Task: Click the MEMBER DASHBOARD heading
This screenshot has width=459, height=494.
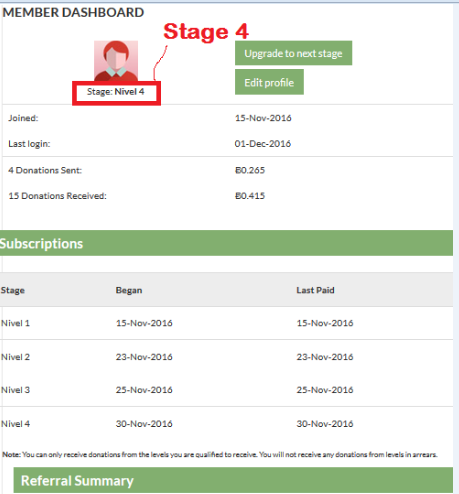Action: 73,13
